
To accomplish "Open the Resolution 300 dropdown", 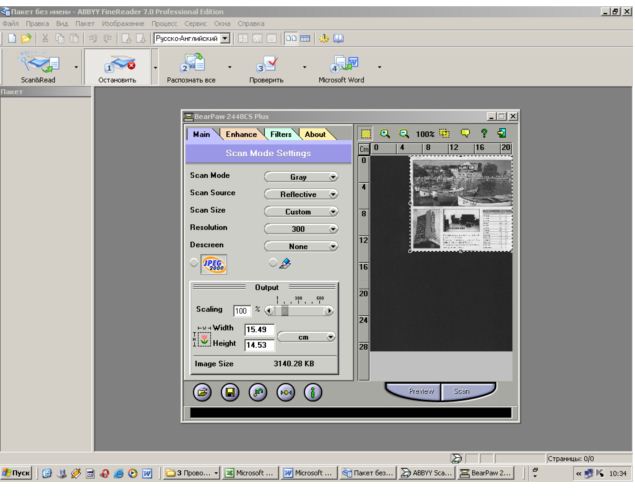I will pos(301,229).
